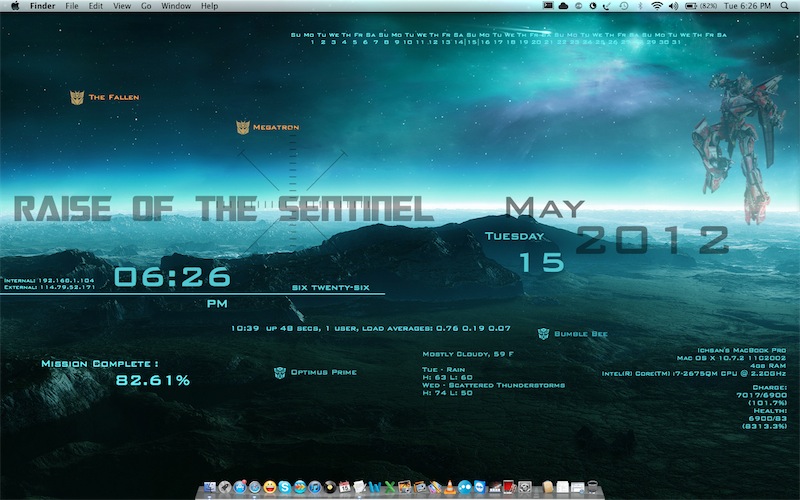Launch Safari compass icon in Dock
Screen dimensions: 800x500
point(255,487)
